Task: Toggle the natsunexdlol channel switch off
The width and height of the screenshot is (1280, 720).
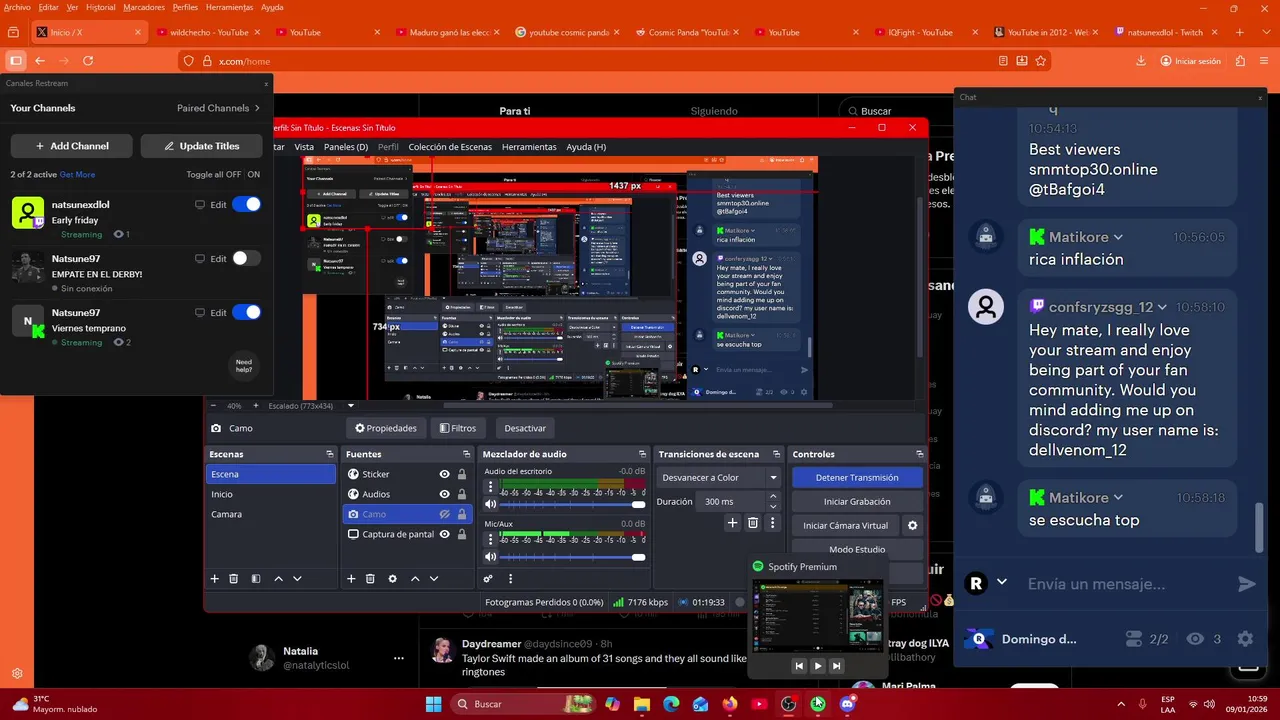Action: point(246,204)
